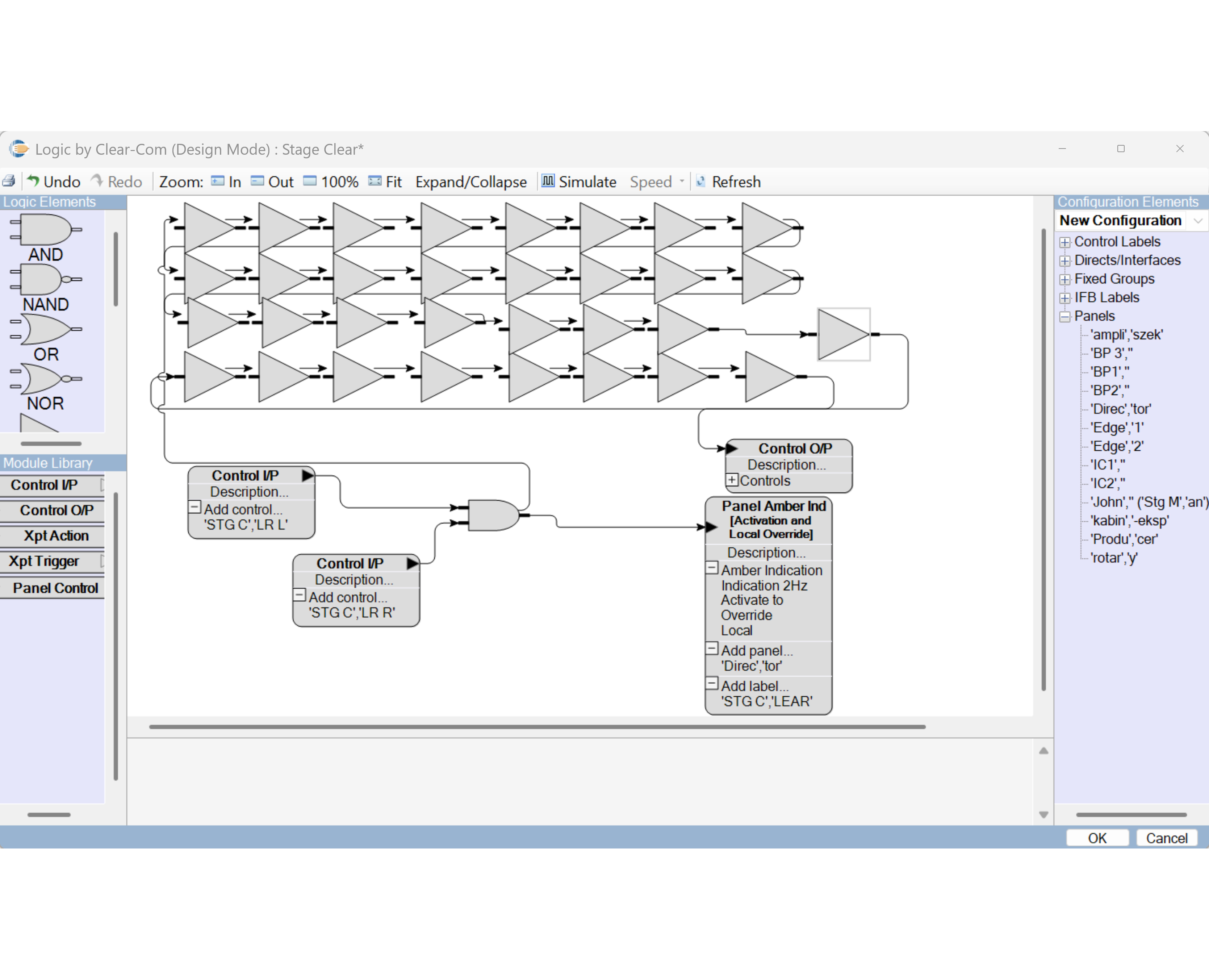This screenshot has width=1209, height=980.
Task: Collapse 'Add control...' in 'STG C','LR L' module
Action: (x=195, y=507)
